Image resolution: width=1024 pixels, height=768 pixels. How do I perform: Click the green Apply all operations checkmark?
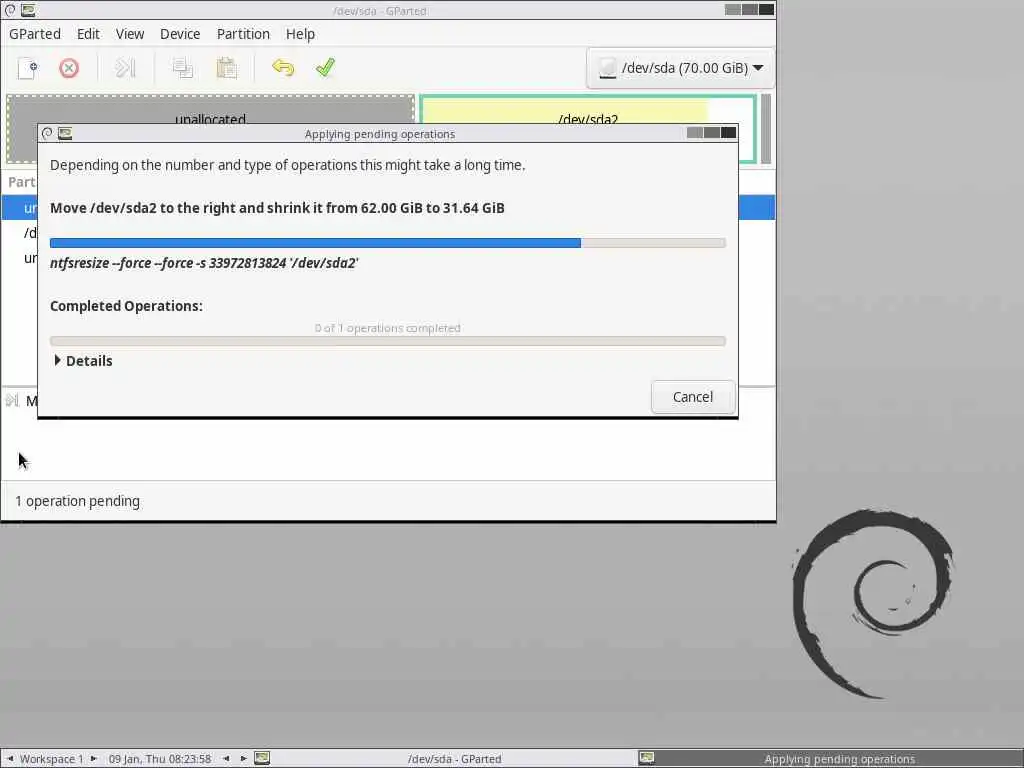[x=325, y=67]
